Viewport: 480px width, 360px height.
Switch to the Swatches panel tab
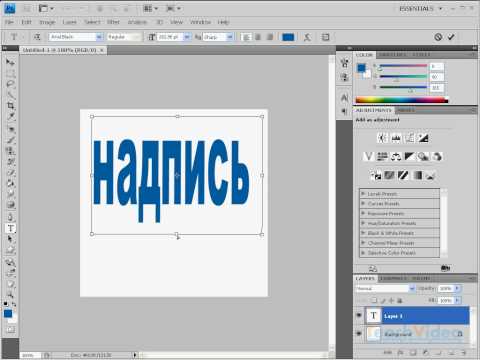click(x=392, y=55)
